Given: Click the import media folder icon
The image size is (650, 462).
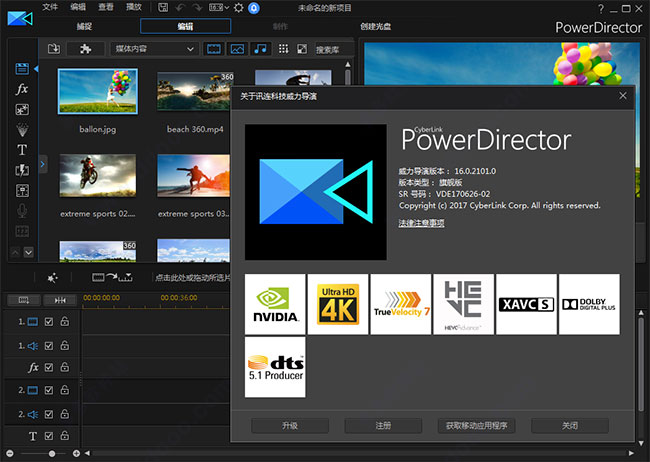Looking at the screenshot, I should 54,48.
